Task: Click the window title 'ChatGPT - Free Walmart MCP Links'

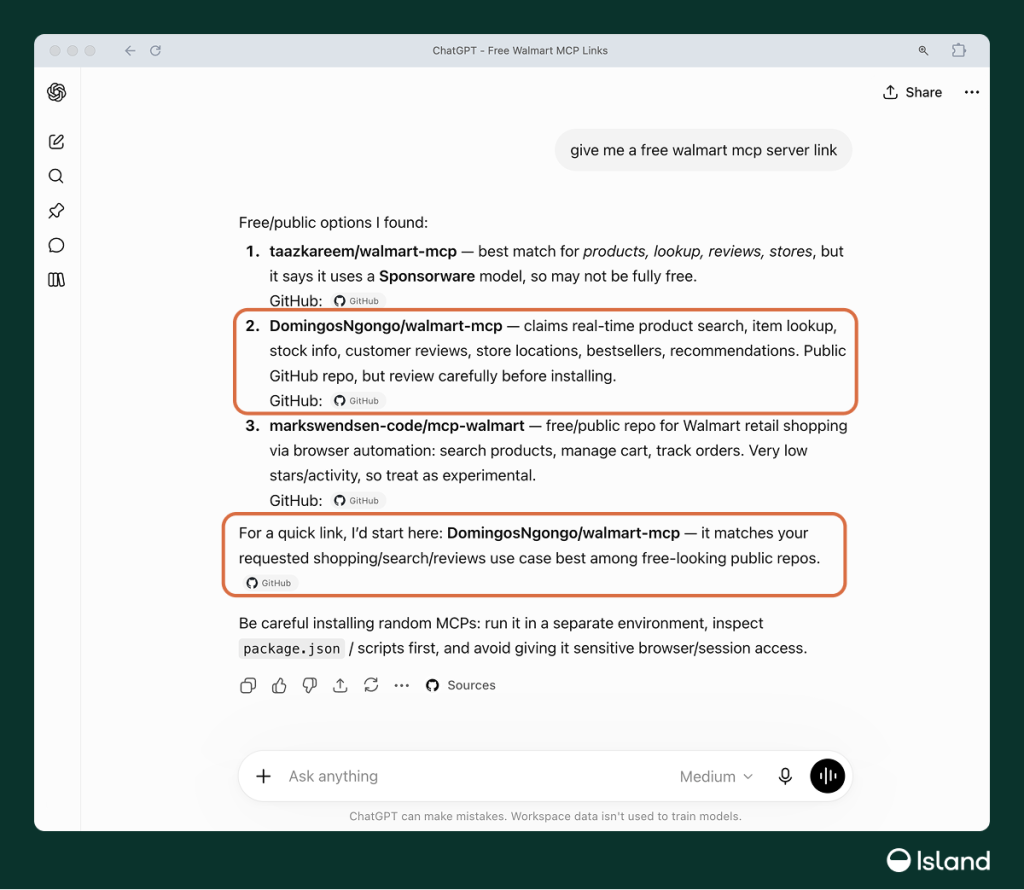Action: point(520,50)
